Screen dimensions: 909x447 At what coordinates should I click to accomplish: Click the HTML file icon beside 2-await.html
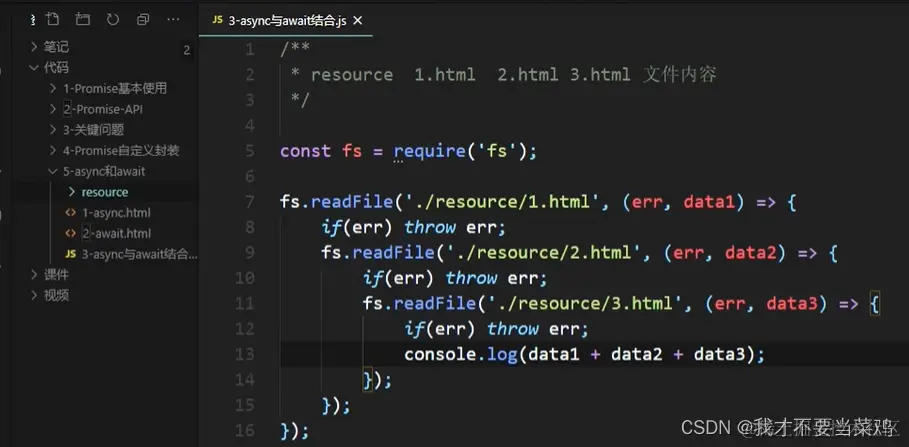pos(71,234)
